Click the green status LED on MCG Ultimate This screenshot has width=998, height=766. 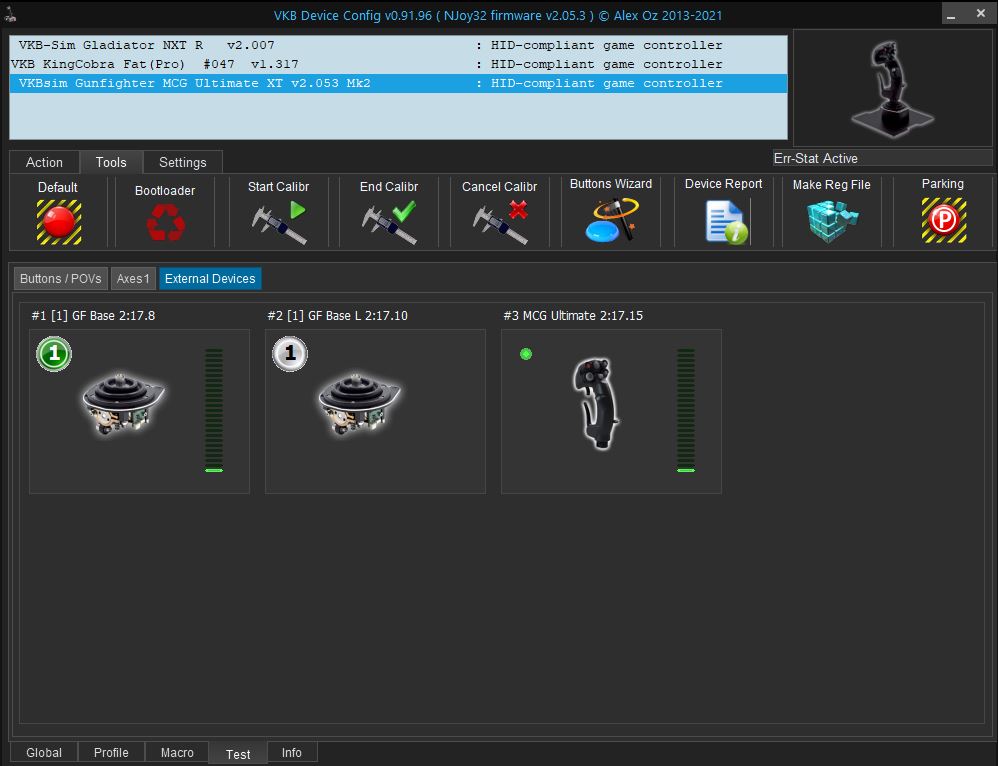coord(526,354)
